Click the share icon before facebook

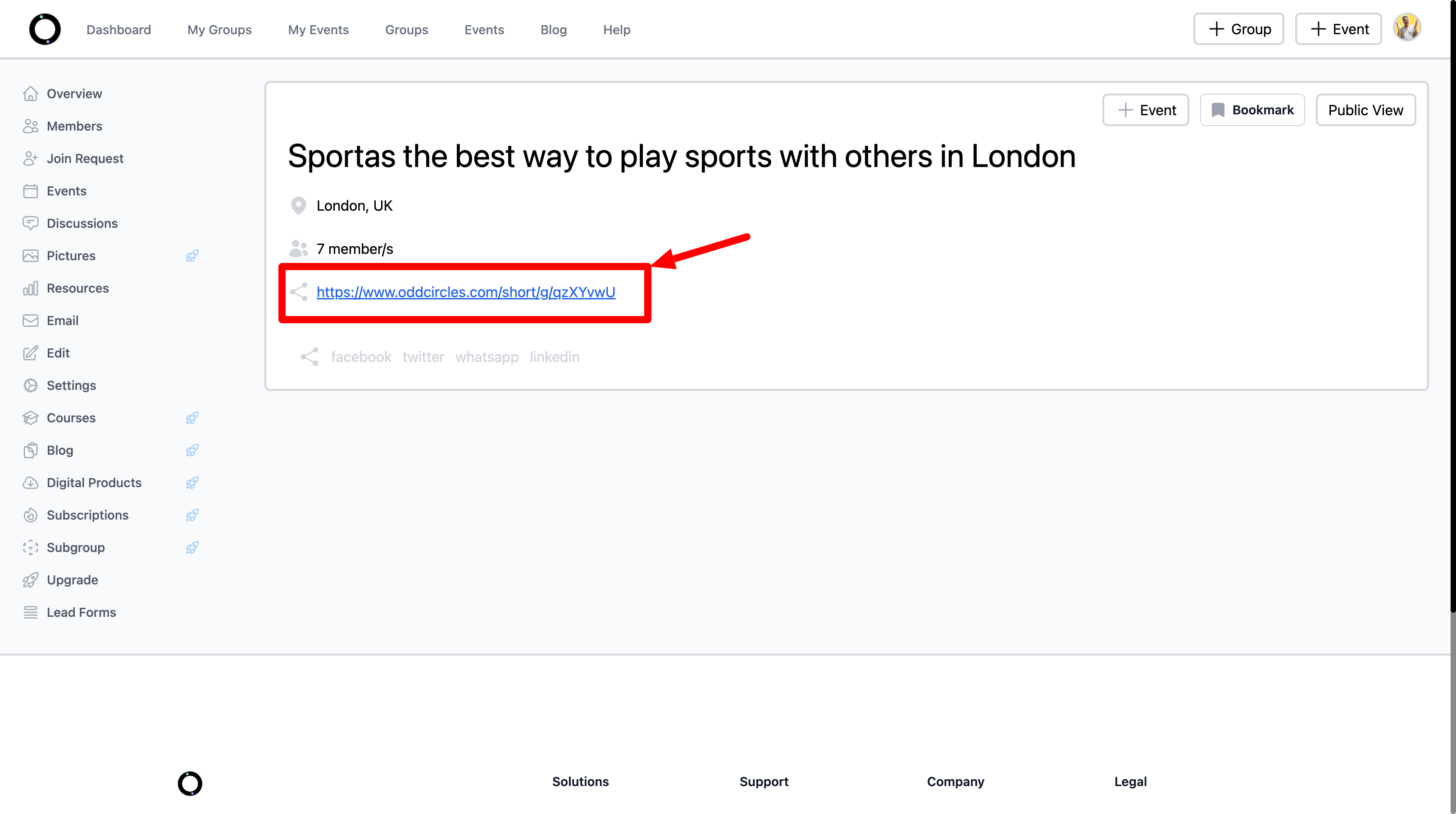point(309,357)
